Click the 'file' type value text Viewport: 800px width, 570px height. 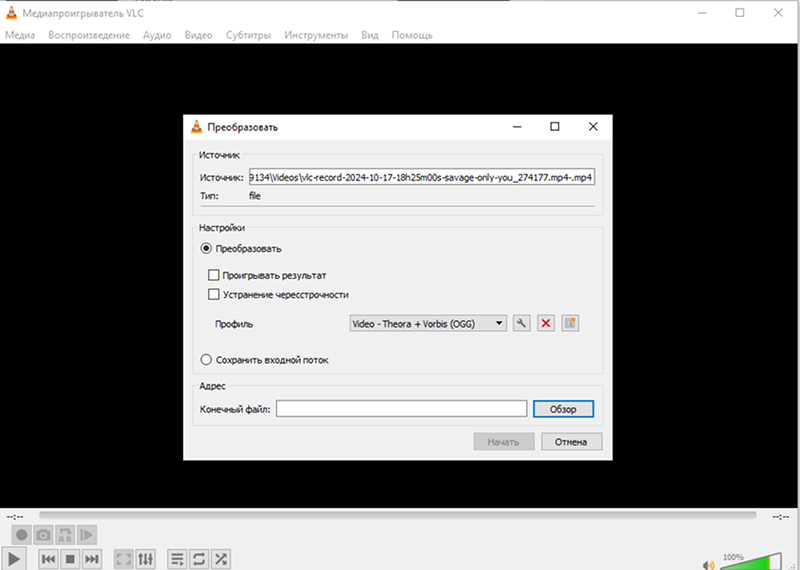pyautogui.click(x=255, y=196)
